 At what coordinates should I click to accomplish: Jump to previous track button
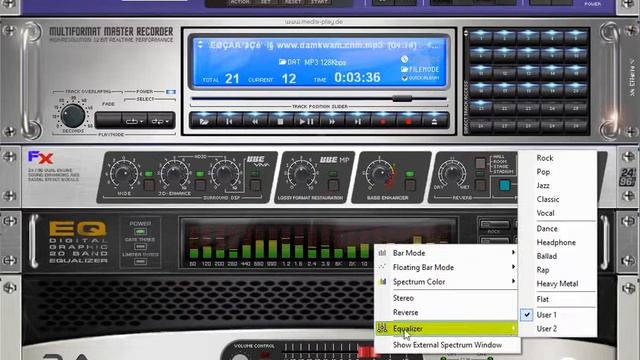tap(229, 121)
